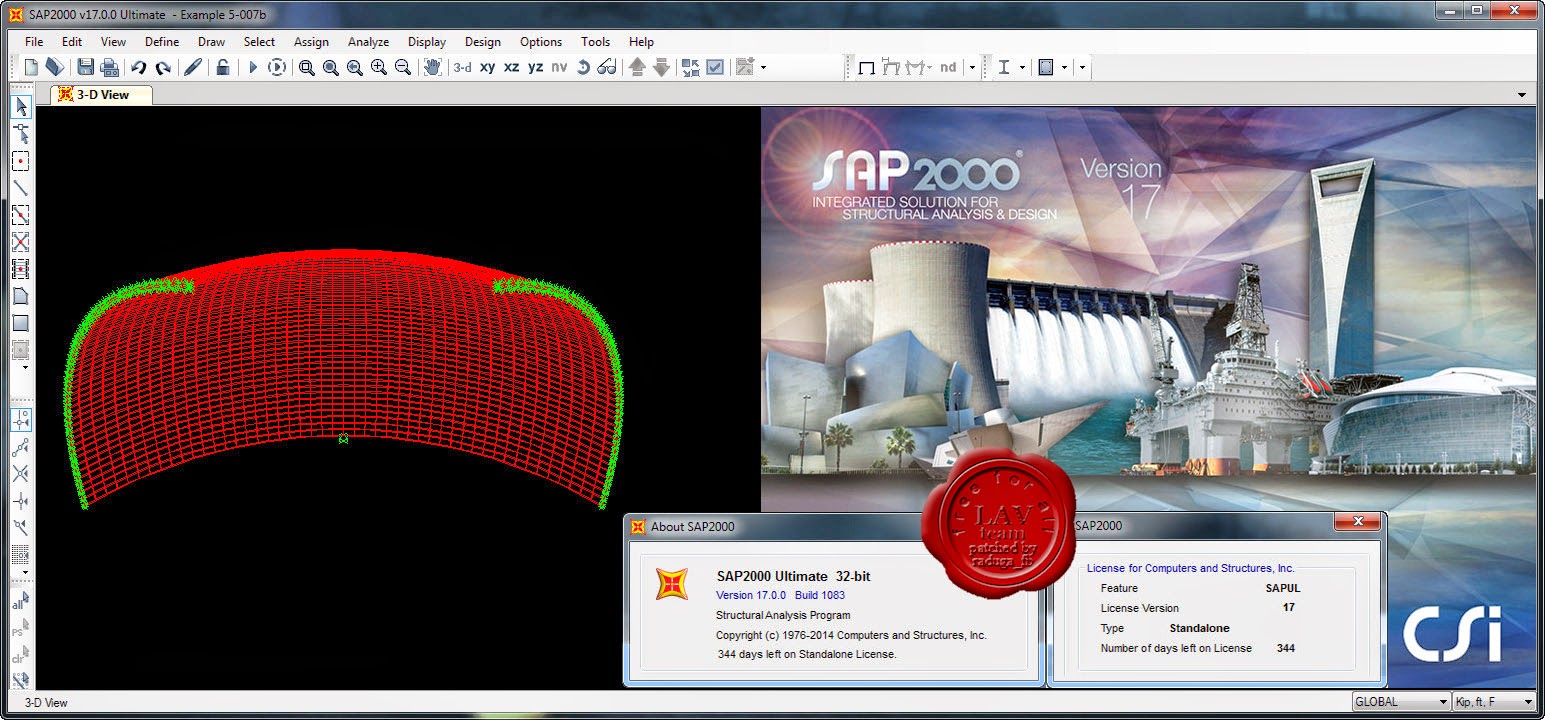The image size is (1545, 720).
Task: Switch to yz plane view
Action: (x=536, y=67)
